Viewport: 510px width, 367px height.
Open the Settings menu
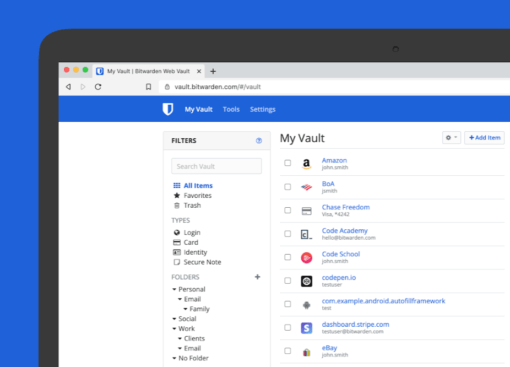click(x=263, y=109)
